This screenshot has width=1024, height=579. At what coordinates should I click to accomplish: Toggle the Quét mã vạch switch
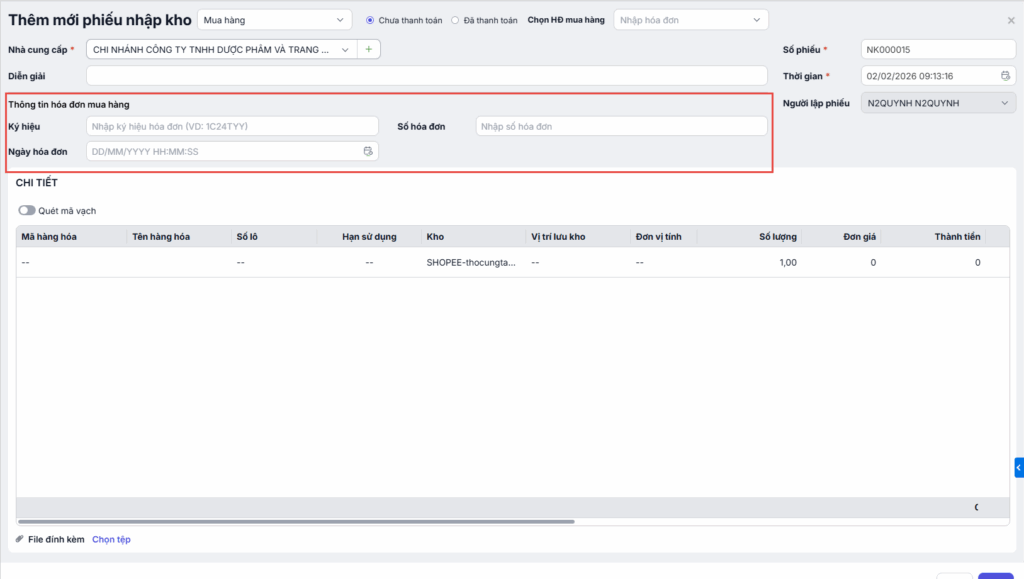click(27, 211)
